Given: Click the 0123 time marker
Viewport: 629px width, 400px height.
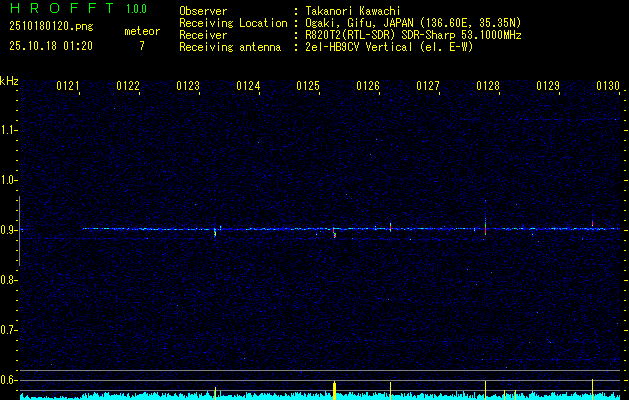Looking at the screenshot, I should click(x=188, y=86).
